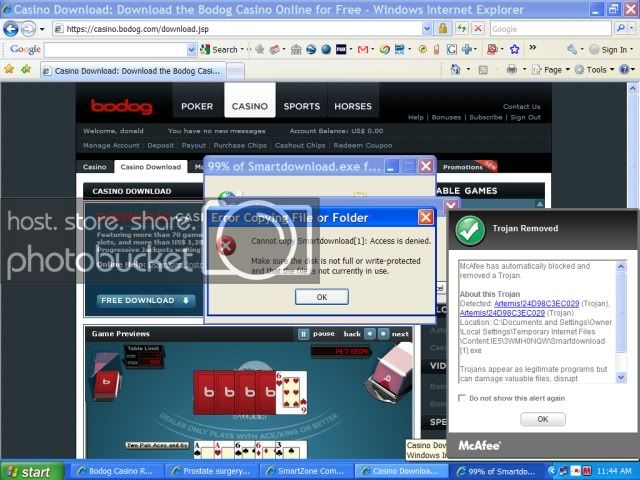Pause the Game Previews slideshow
This screenshot has width=640, height=480.
click(x=303, y=334)
